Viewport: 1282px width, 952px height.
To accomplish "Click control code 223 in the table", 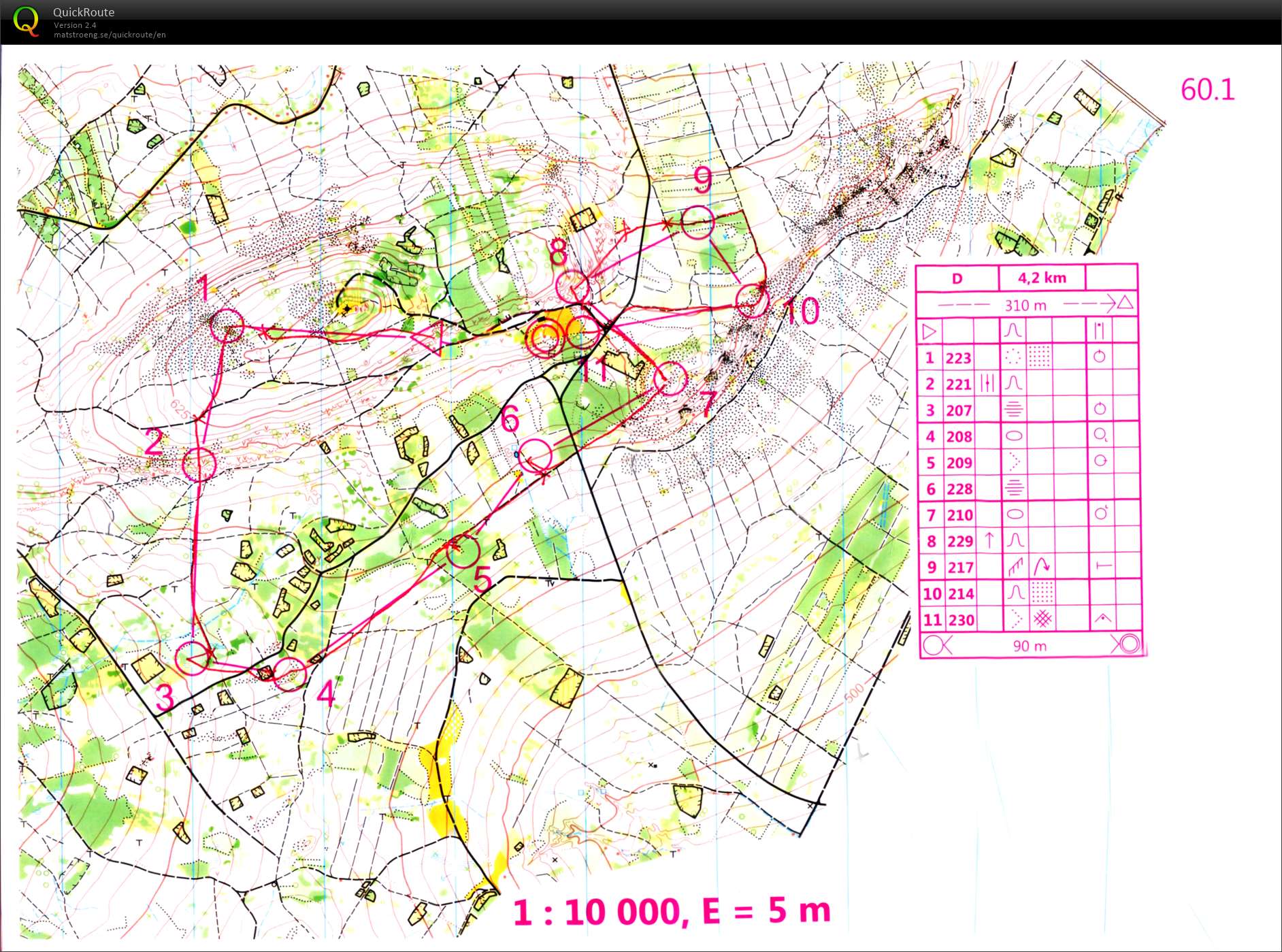I will coord(958,358).
